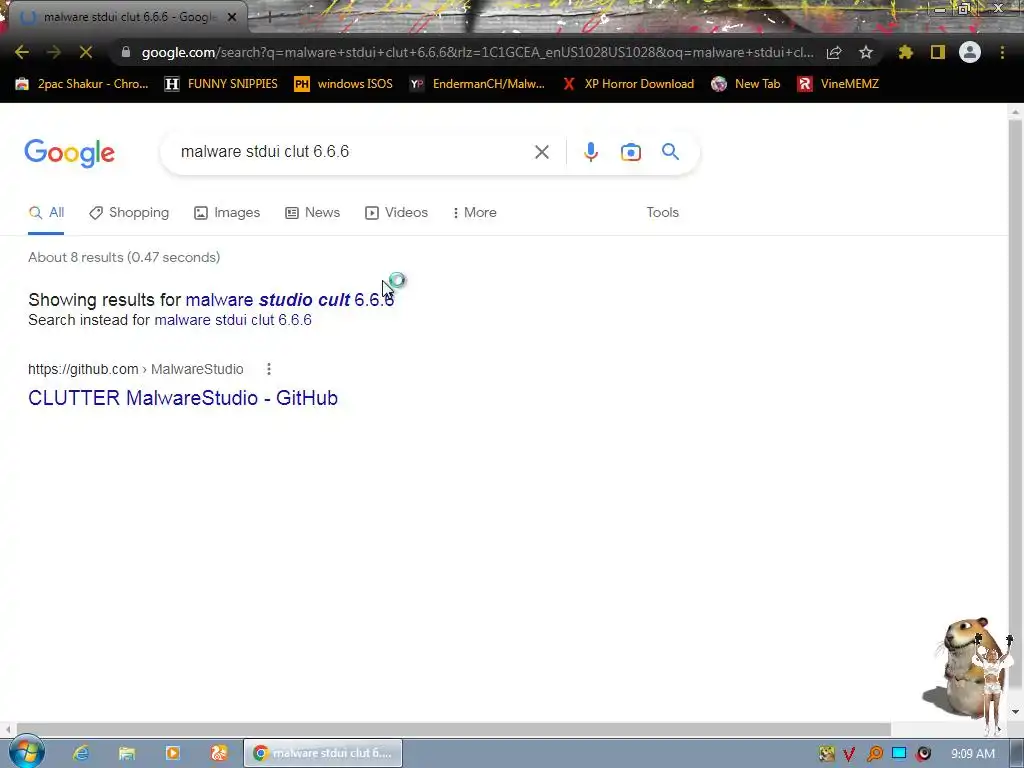Open Windows Explorer from taskbar
Image resolution: width=1024 pixels, height=768 pixels.
[x=127, y=753]
